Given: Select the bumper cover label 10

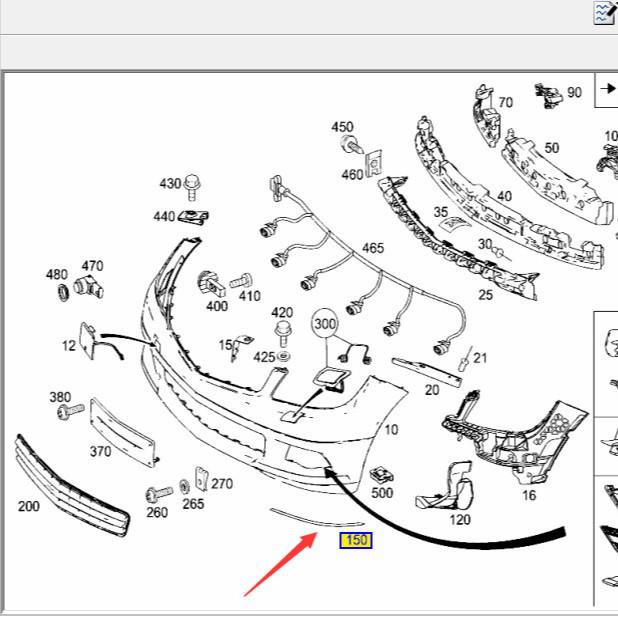Looking at the screenshot, I should tap(391, 430).
